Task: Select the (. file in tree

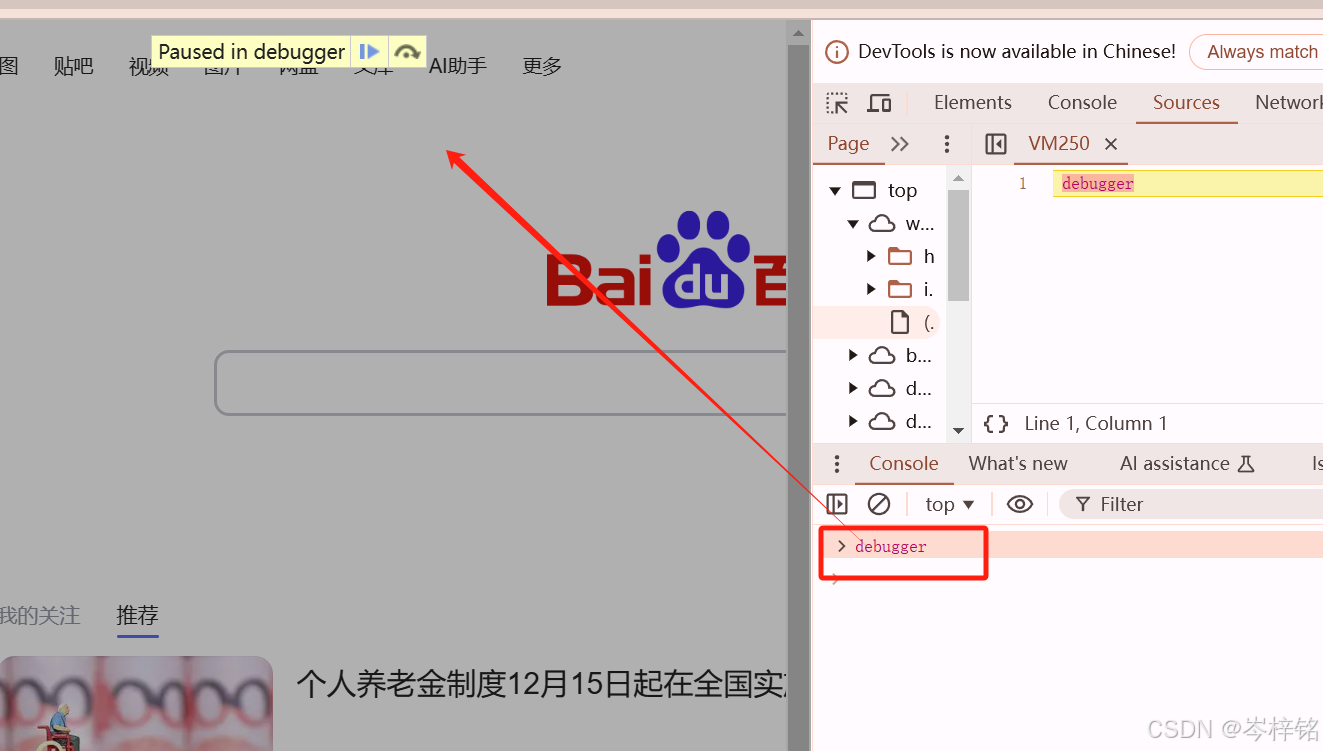Action: pyautogui.click(x=911, y=322)
